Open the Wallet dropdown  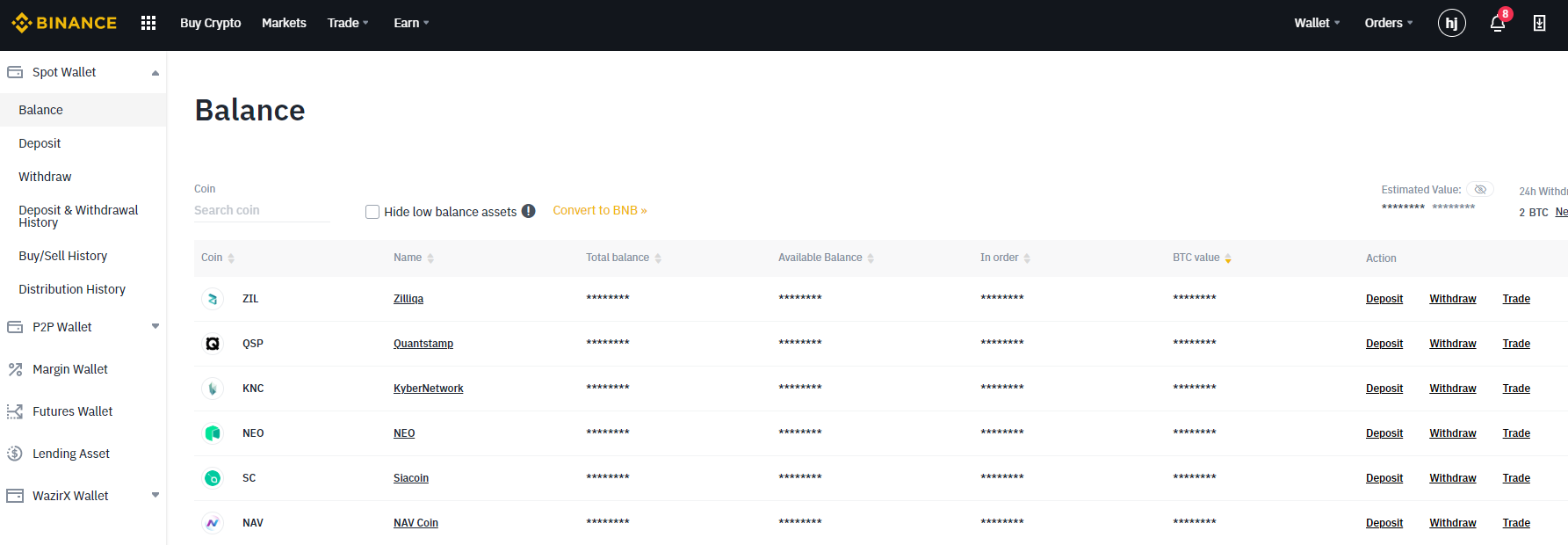pos(1317,23)
